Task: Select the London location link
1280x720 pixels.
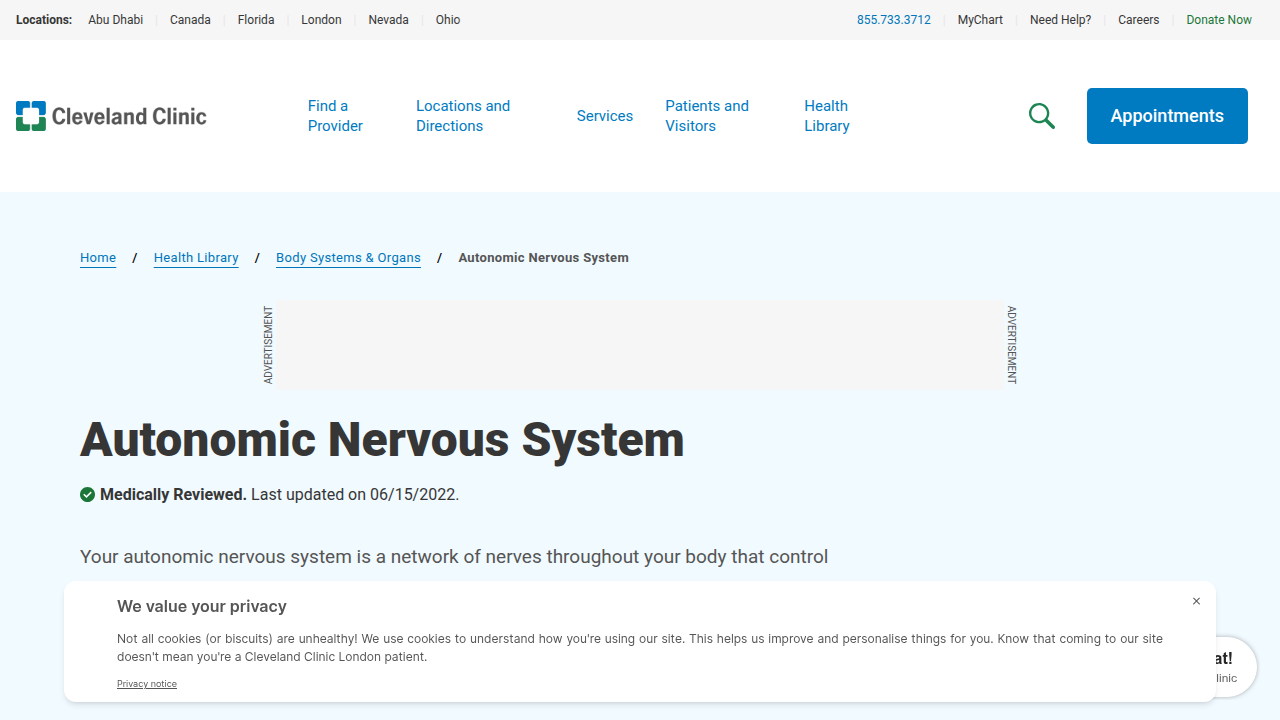Action: coord(321,20)
